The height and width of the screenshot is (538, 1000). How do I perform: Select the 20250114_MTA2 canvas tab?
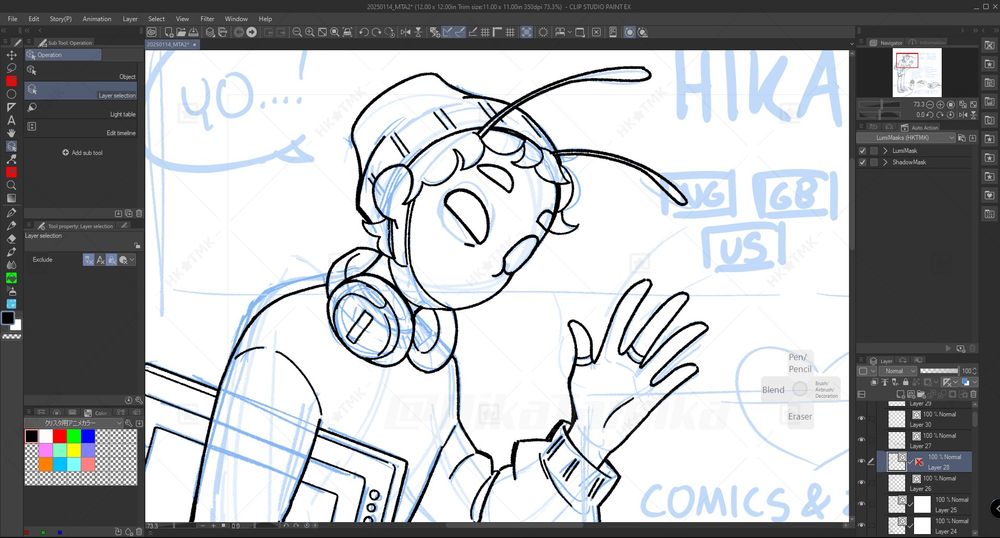point(172,44)
